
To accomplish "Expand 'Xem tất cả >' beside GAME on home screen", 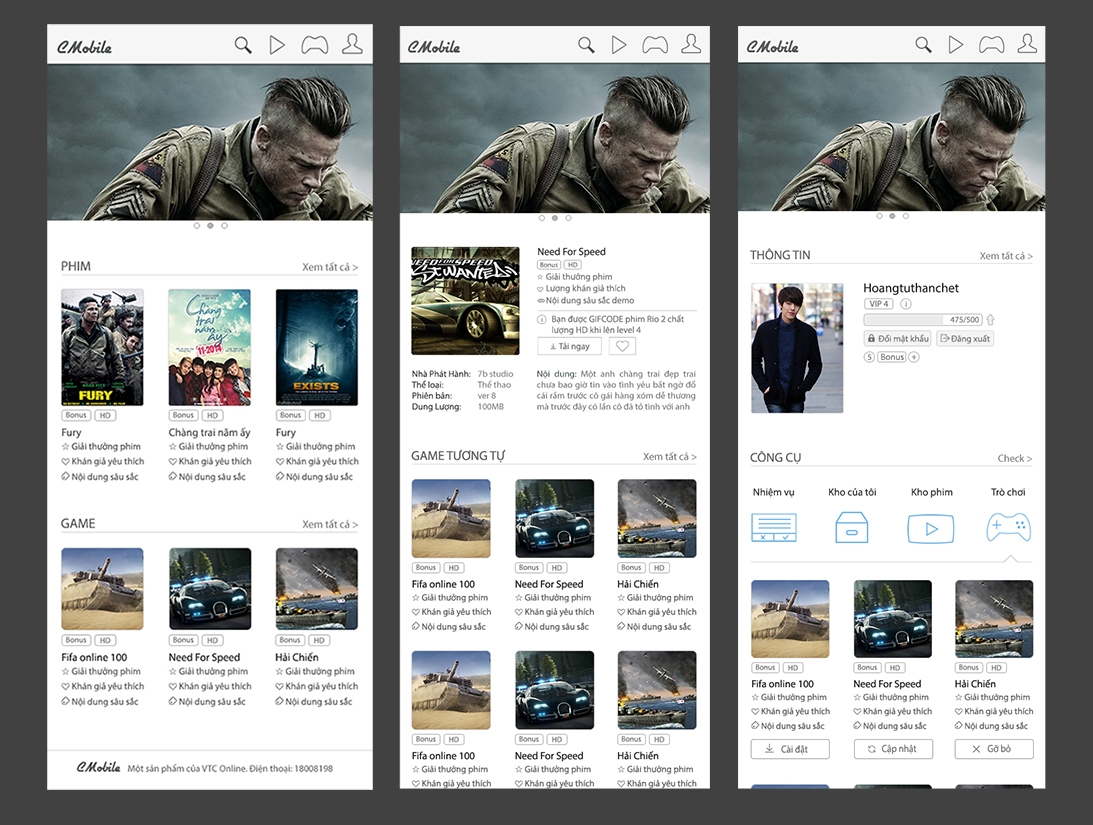I will 330,524.
